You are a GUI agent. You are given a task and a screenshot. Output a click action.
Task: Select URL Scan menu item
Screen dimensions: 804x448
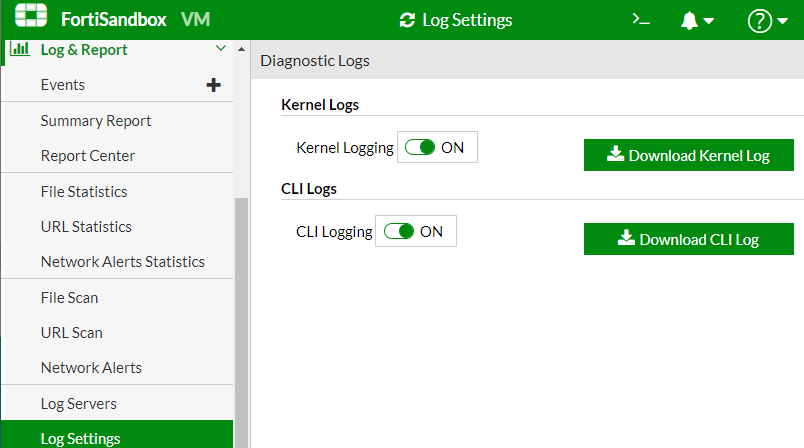[72, 332]
